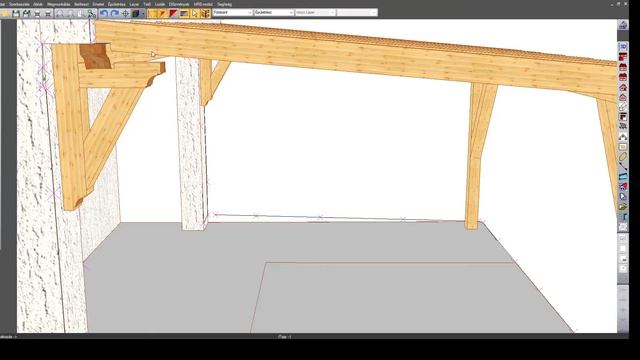The image size is (640, 360).
Task: Click the find magnifier-with-letters icon
Action: point(91,13)
